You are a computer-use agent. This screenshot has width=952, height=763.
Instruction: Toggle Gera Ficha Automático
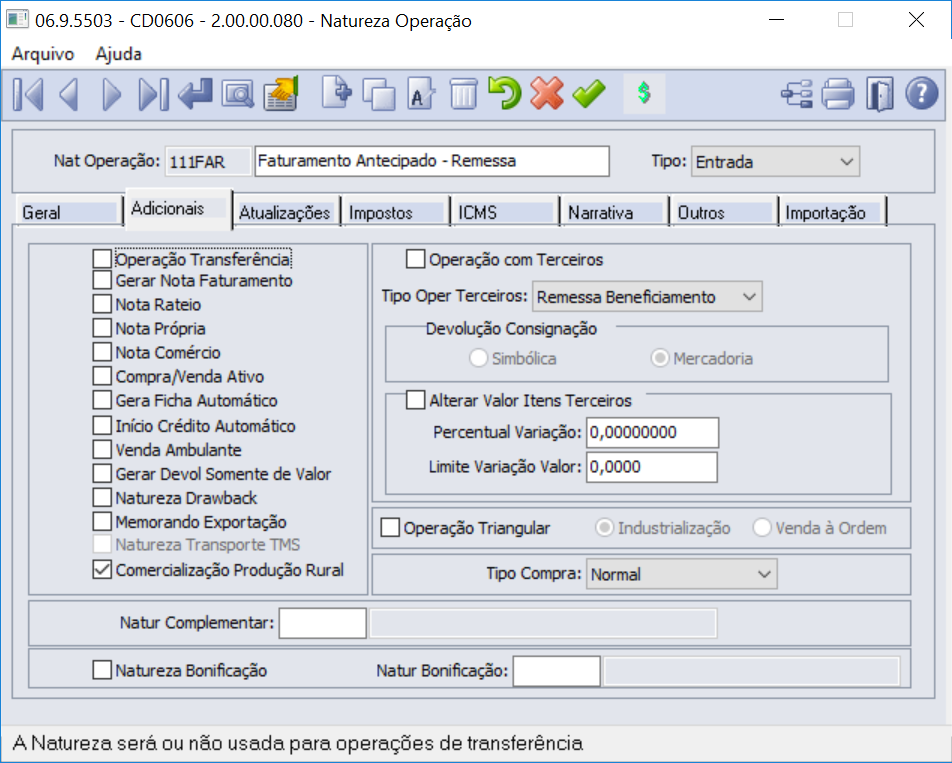tap(102, 401)
